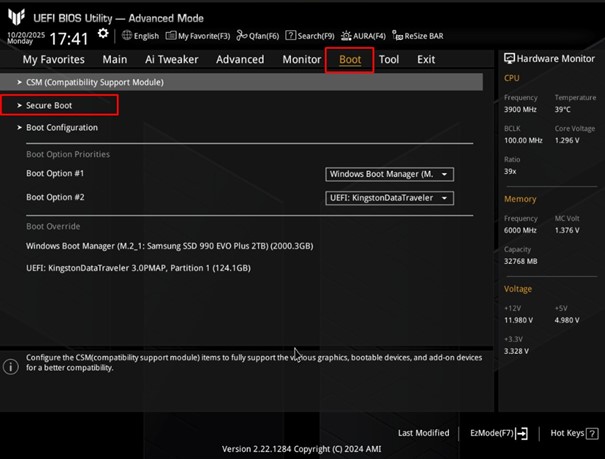Click the Last Modified button
The image size is (605, 459).
423,433
